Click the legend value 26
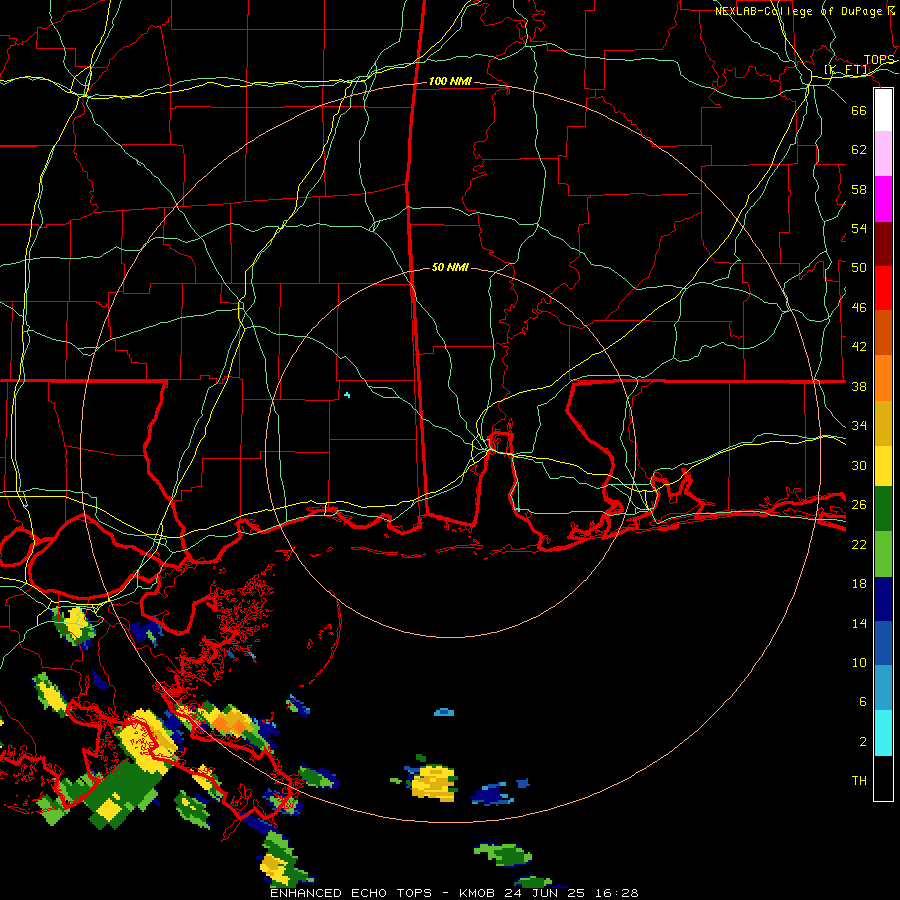The width and height of the screenshot is (900, 900). click(859, 505)
